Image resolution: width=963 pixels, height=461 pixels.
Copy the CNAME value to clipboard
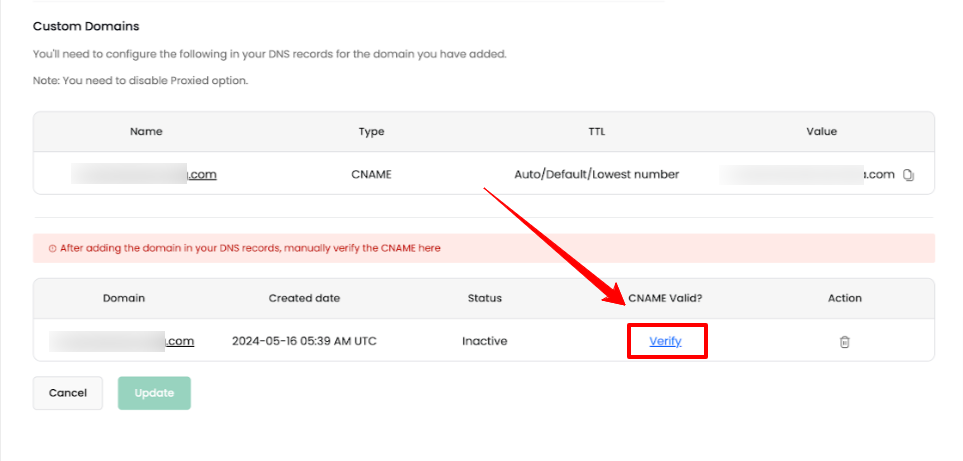coord(908,175)
